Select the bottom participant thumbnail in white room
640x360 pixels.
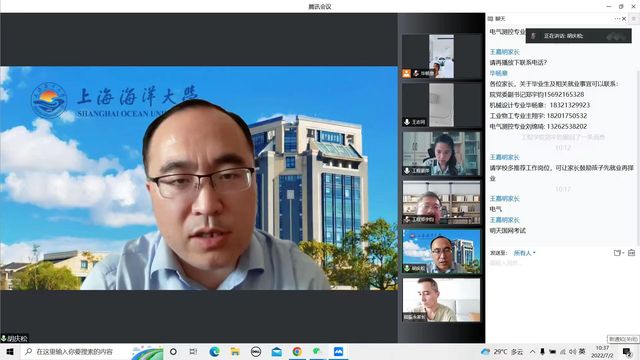tap(441, 300)
